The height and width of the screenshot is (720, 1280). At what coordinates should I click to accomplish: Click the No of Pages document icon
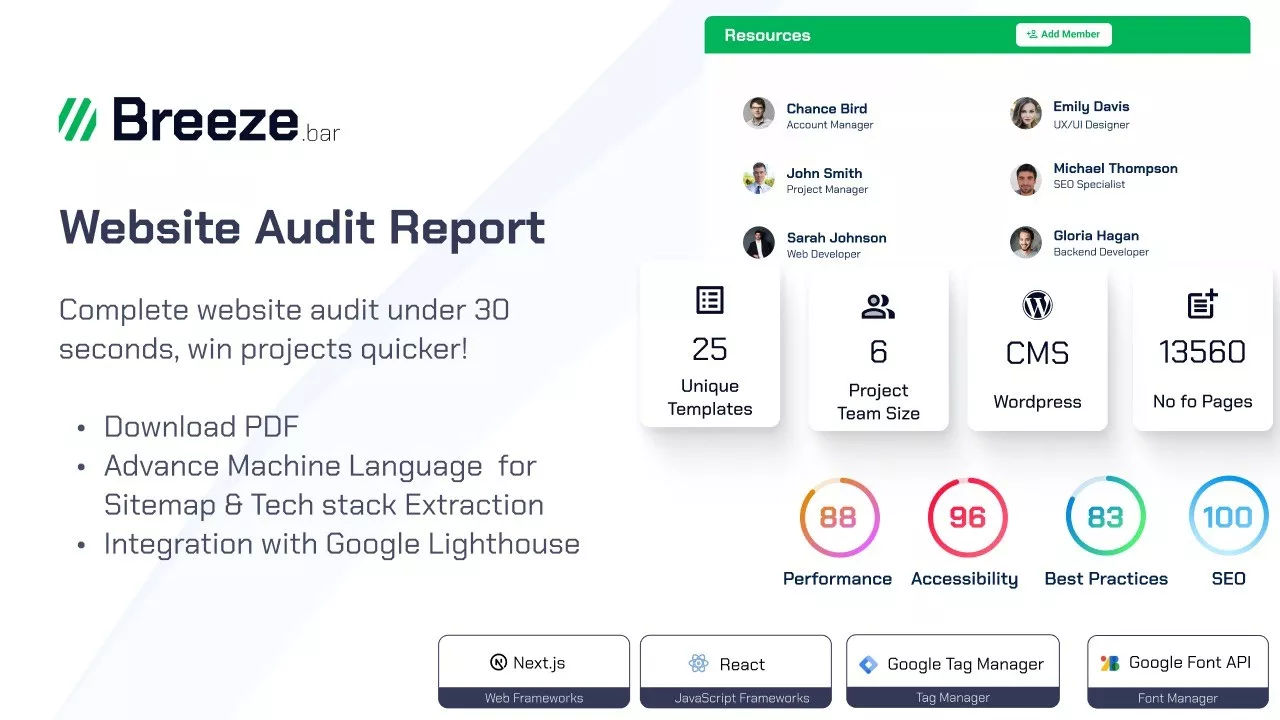pos(1202,304)
